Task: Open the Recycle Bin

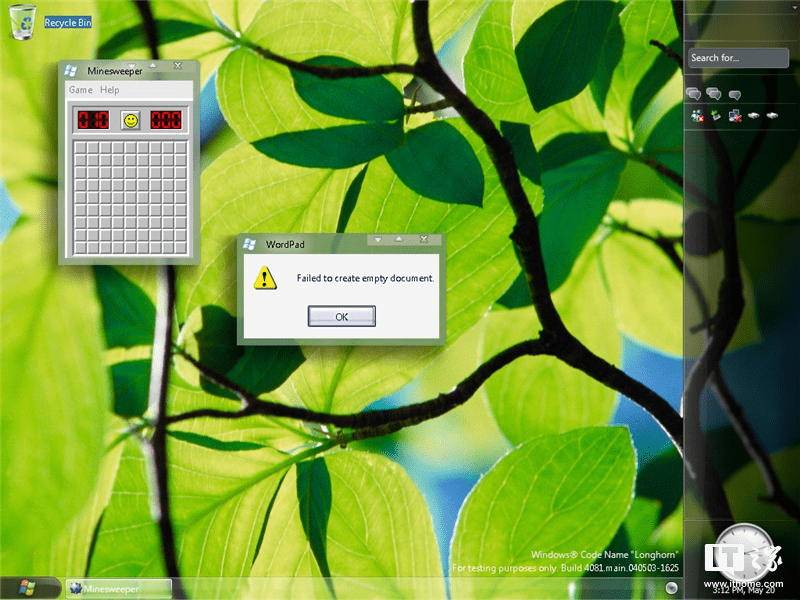Action: tap(21, 20)
